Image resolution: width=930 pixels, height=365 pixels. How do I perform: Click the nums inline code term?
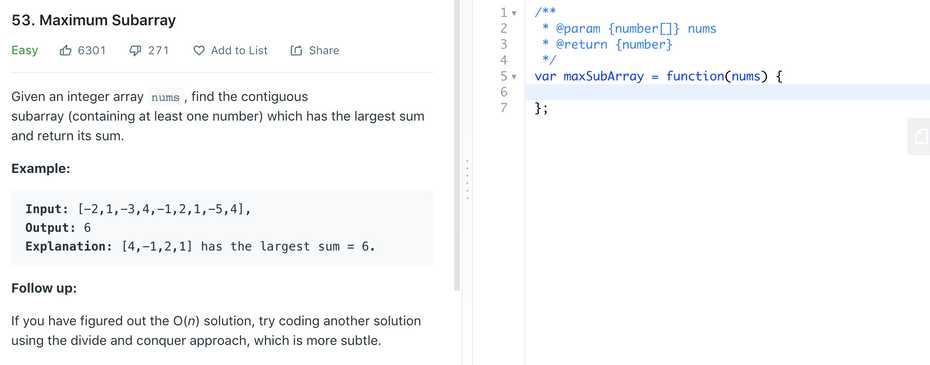point(165,97)
